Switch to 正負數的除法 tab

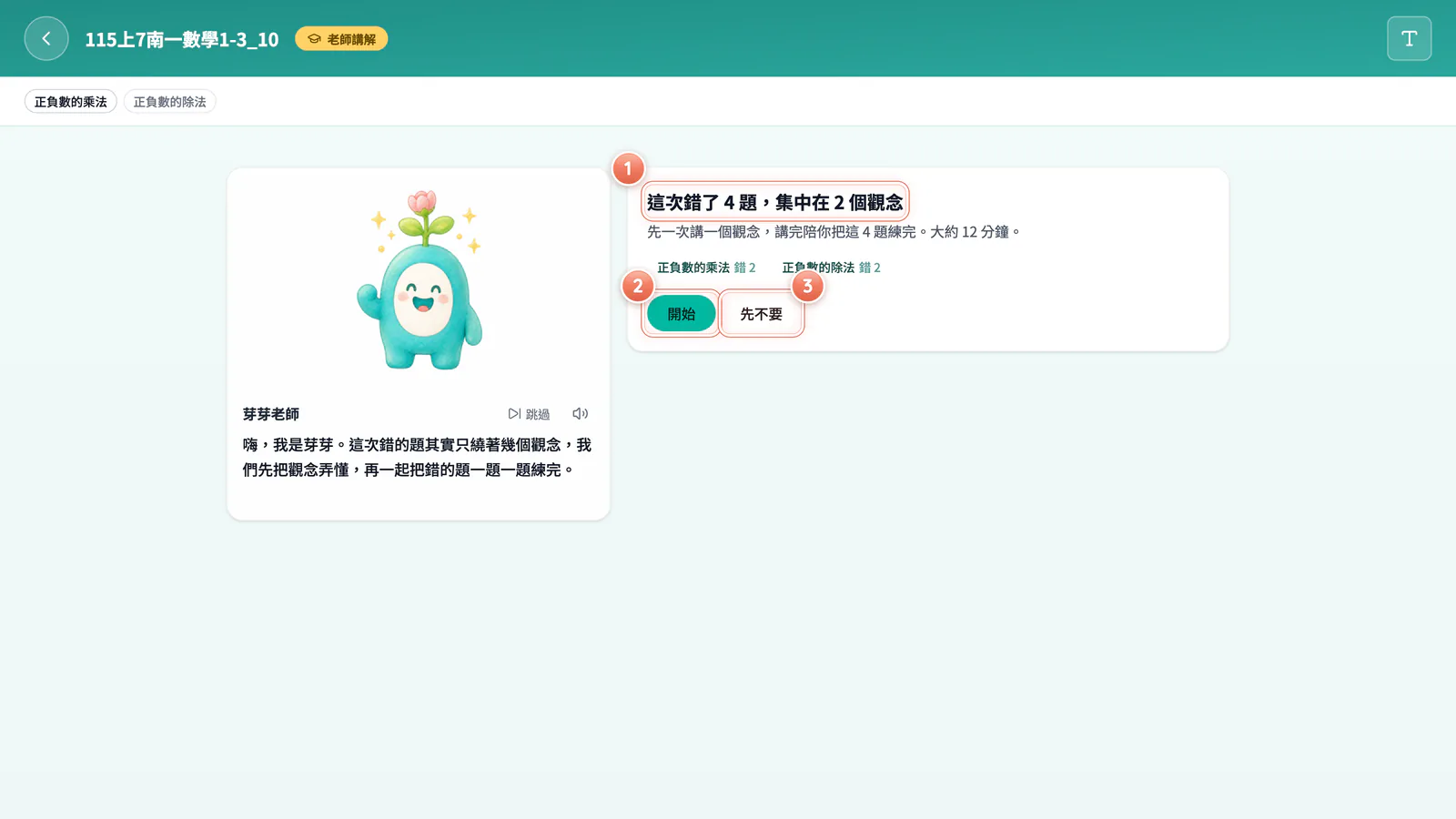(x=170, y=102)
